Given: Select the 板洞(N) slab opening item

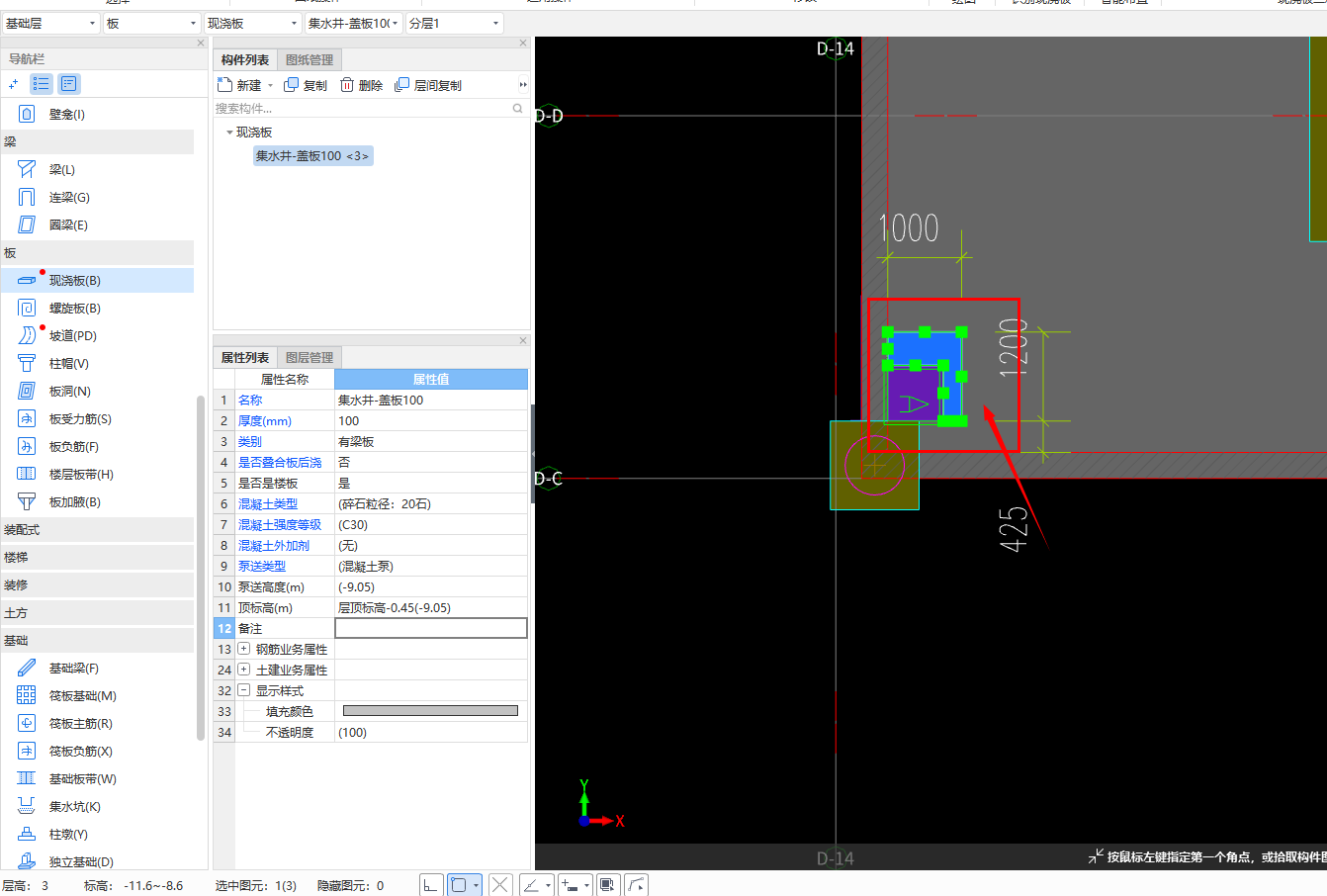Looking at the screenshot, I should (97, 392).
